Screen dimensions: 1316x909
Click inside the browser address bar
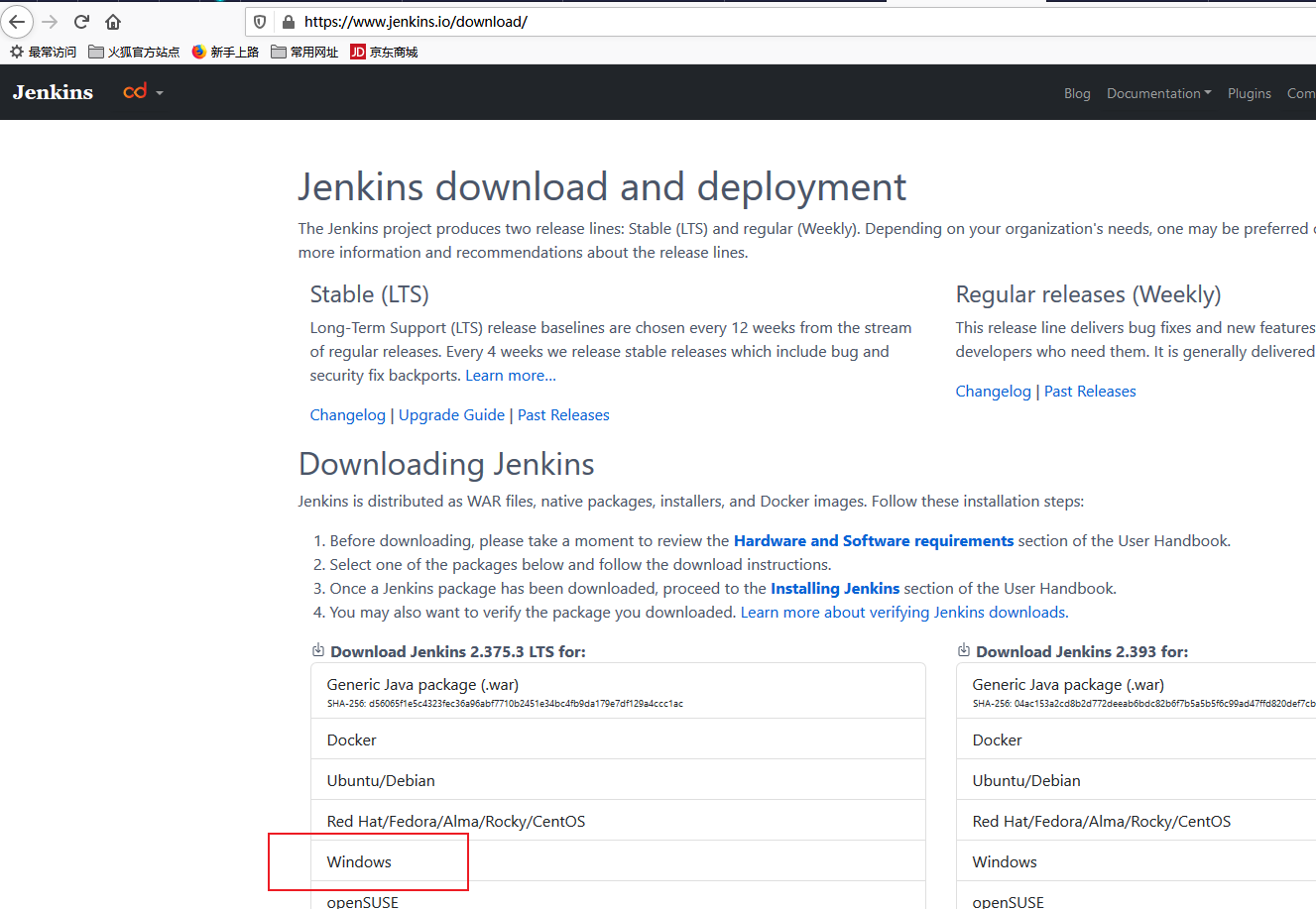(595, 22)
